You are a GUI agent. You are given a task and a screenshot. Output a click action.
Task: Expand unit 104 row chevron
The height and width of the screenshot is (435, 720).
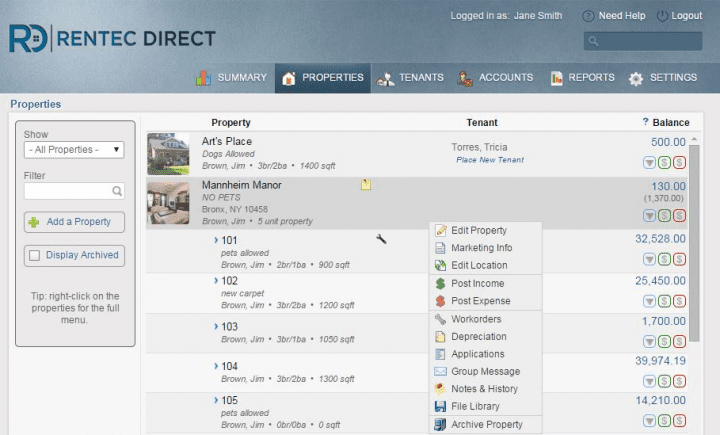215,367
